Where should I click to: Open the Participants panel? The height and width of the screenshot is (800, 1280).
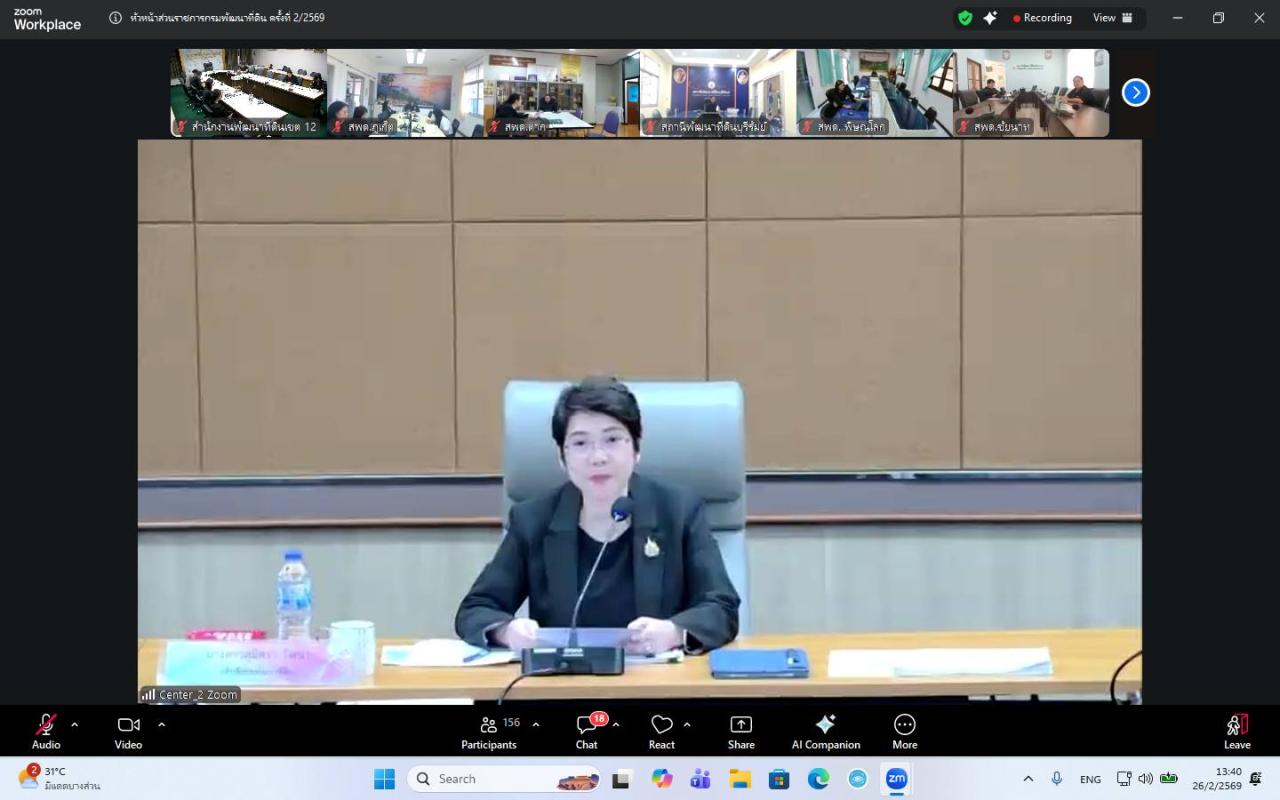[489, 730]
